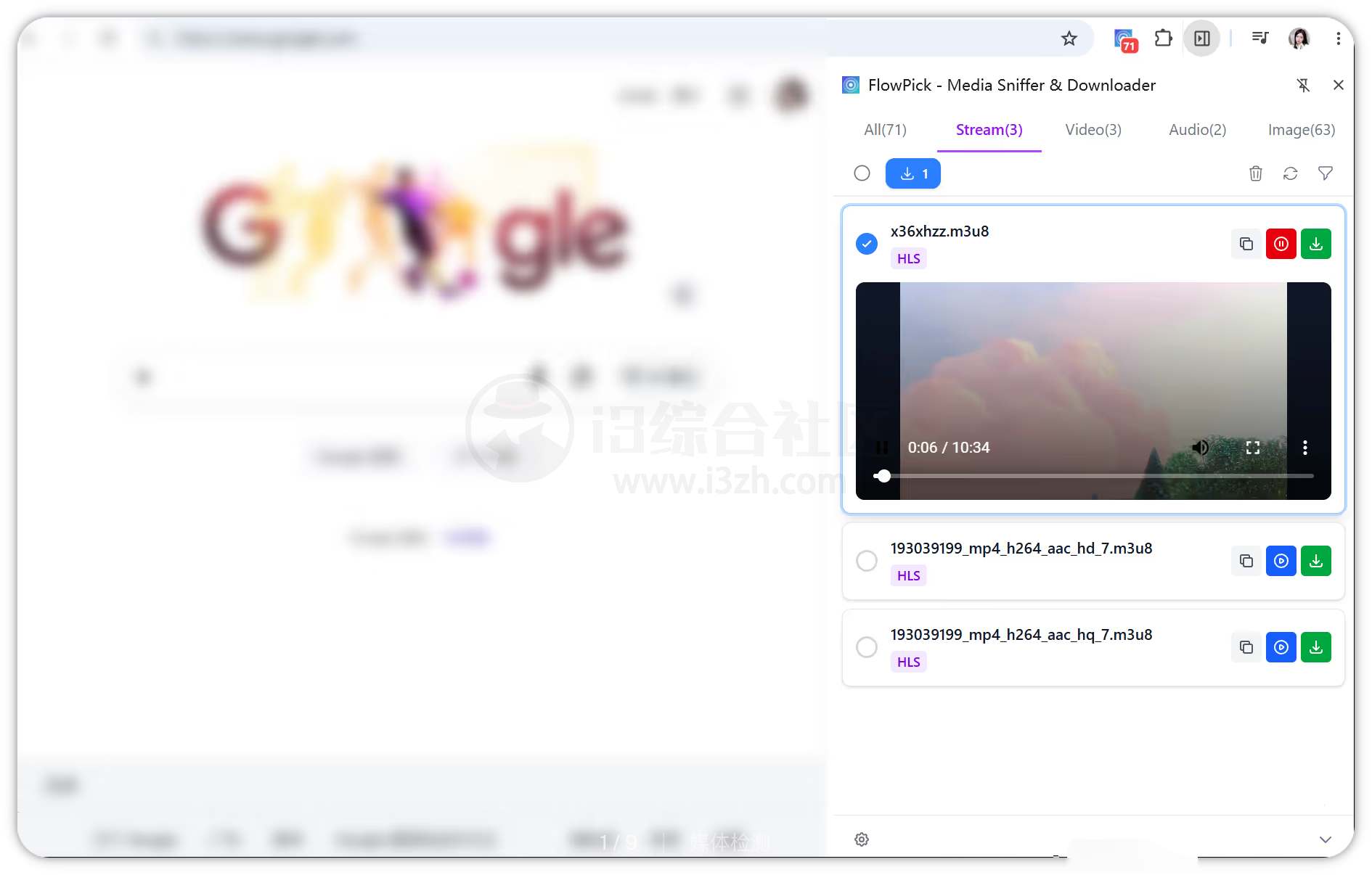The width and height of the screenshot is (1372, 875).
Task: Open the video player more-options menu
Action: click(x=1305, y=448)
